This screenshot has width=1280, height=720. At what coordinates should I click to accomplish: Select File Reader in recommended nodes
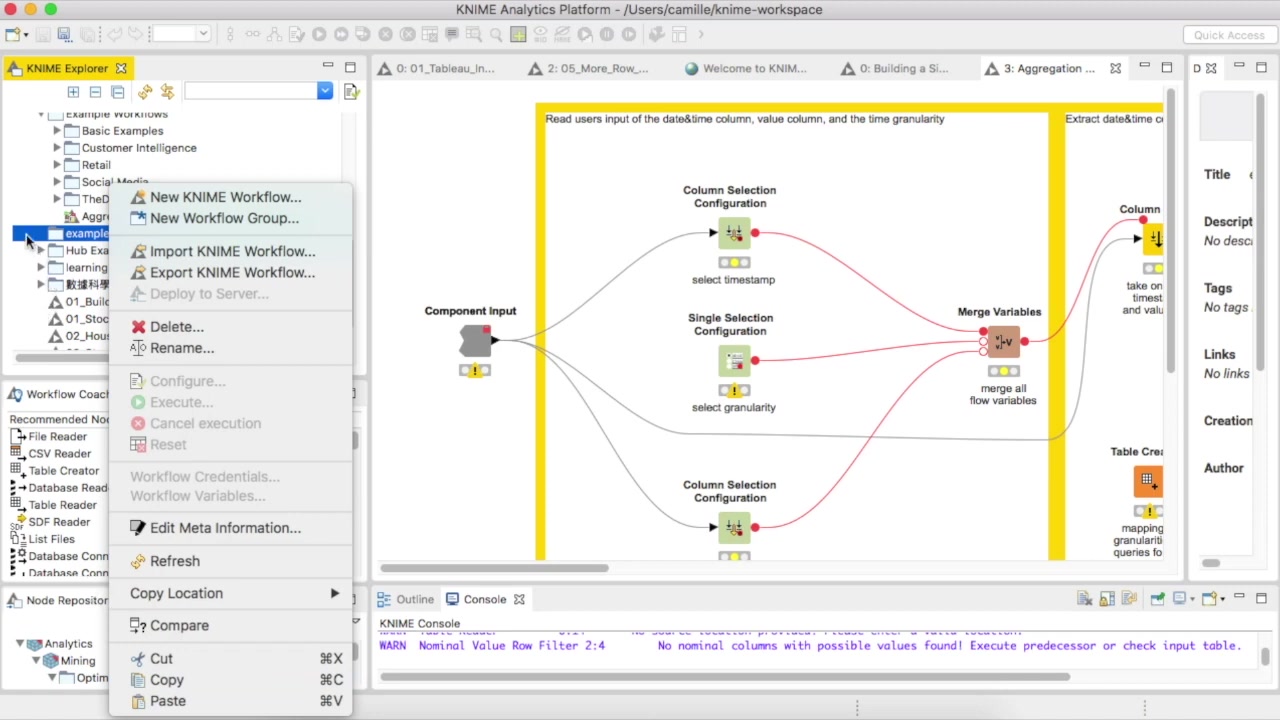click(x=57, y=437)
